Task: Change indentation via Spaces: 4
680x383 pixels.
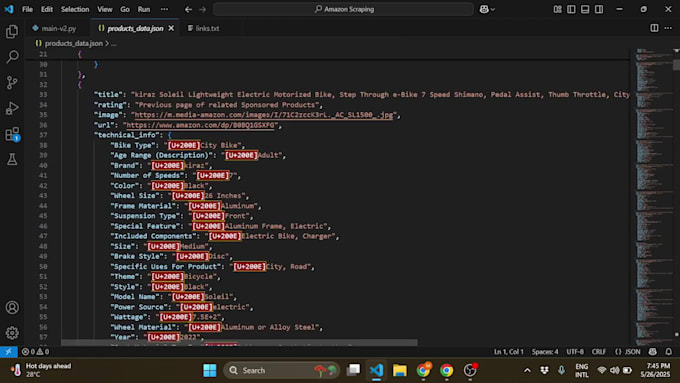Action: 545,352
